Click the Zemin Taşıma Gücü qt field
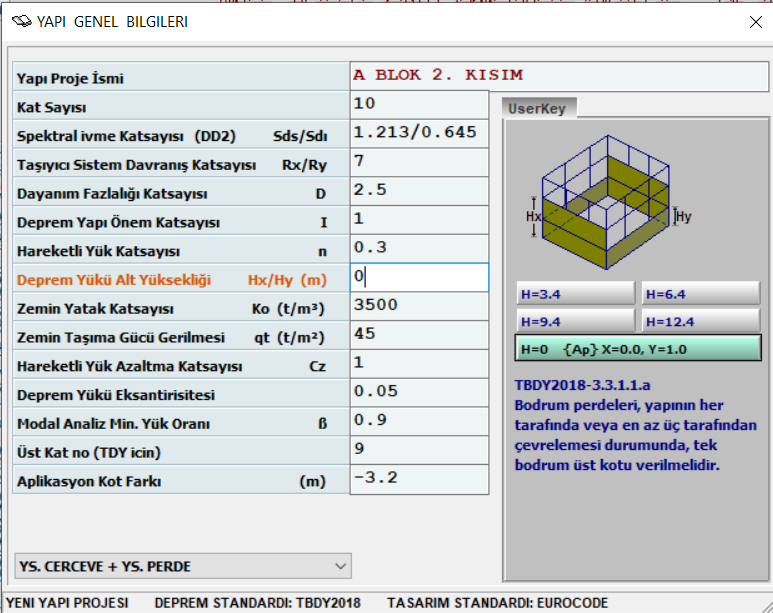The image size is (773, 613). 419,335
